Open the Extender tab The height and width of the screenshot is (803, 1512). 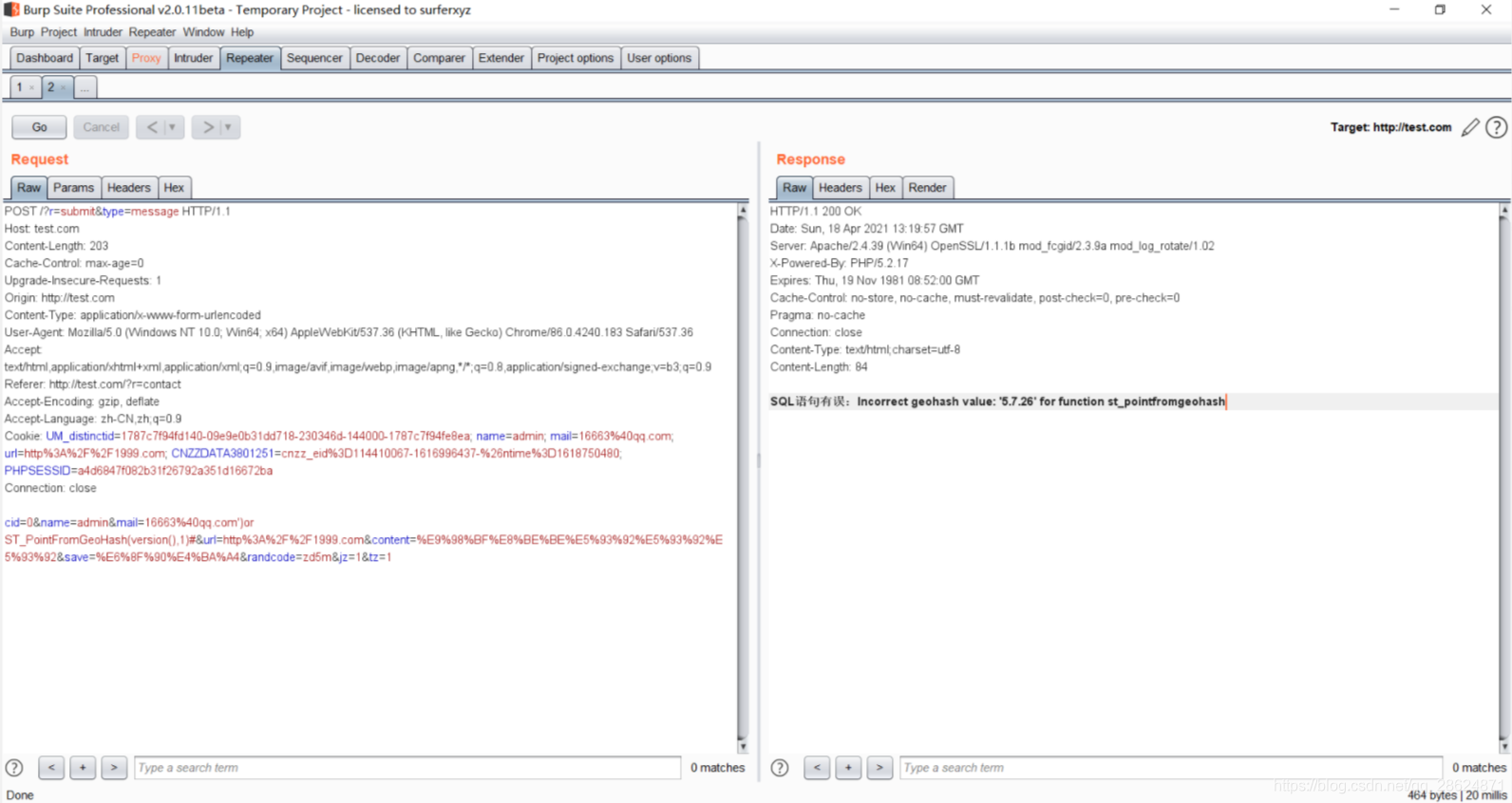click(501, 58)
